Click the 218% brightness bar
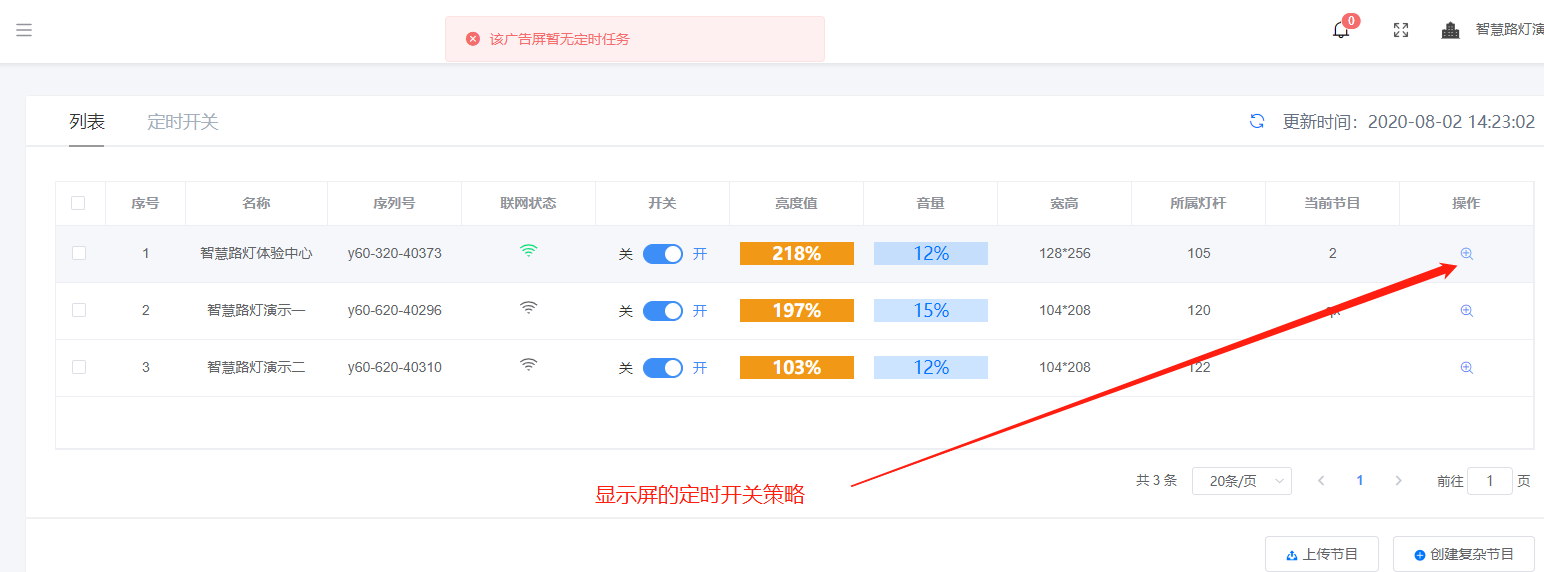Image resolution: width=1544 pixels, height=572 pixels. click(796, 254)
